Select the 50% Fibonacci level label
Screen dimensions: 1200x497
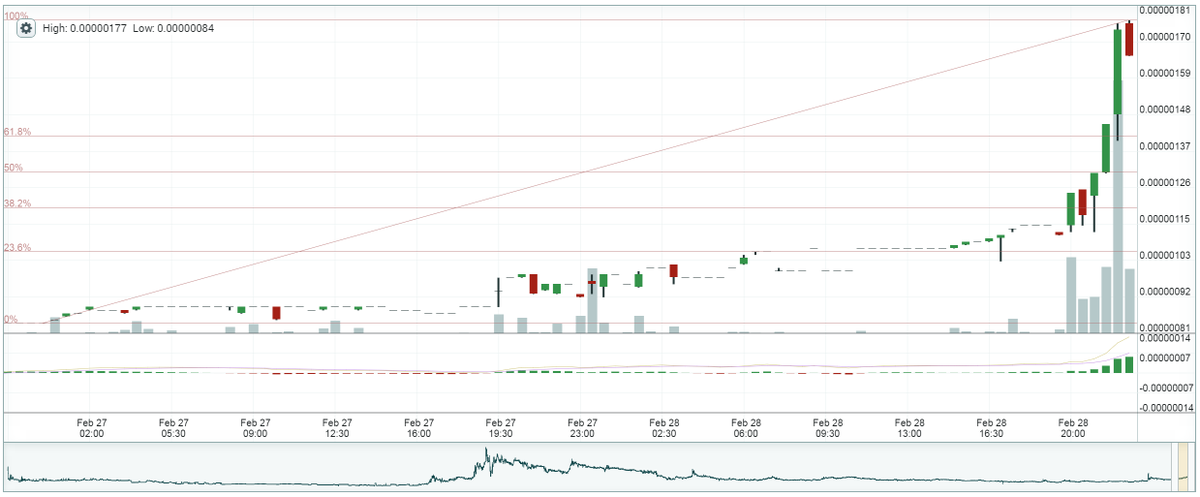[13, 168]
